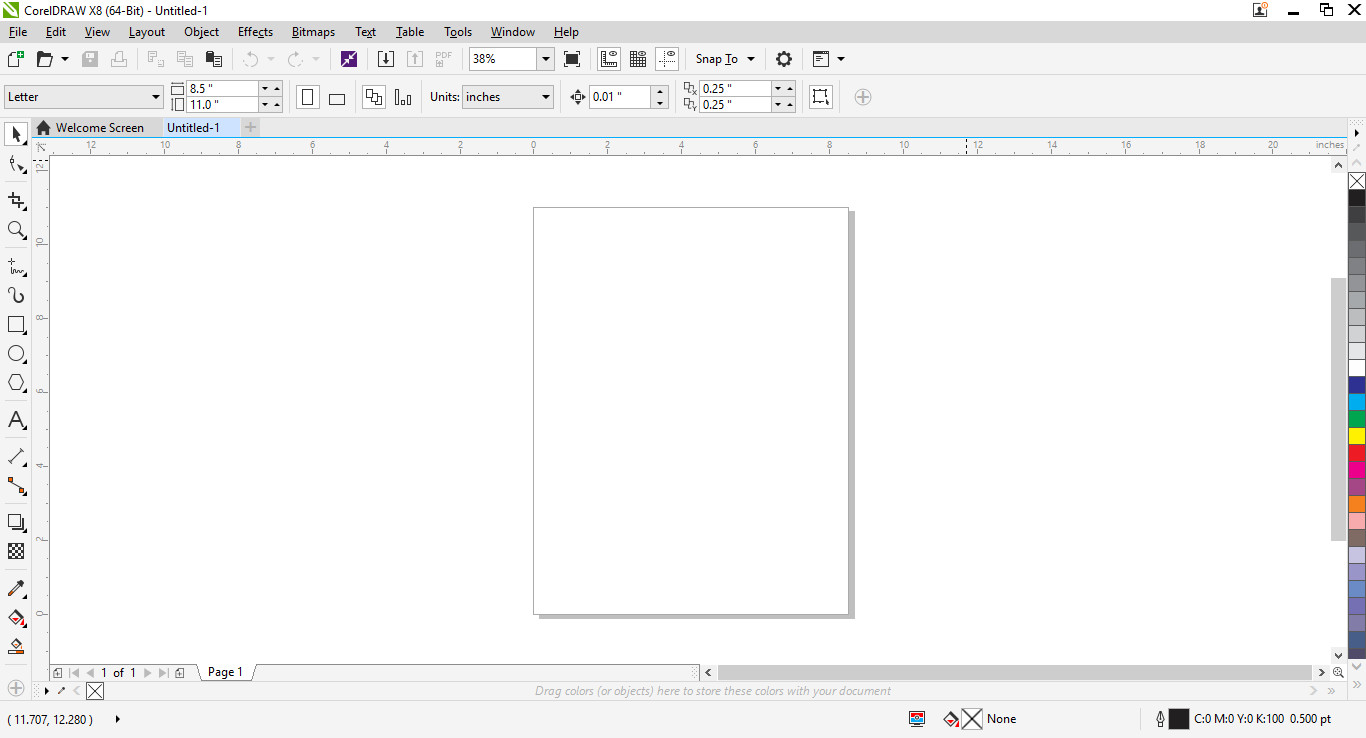Viewport: 1366px width, 738px height.
Task: Open the page size Letter dropdown
Action: pyautogui.click(x=156, y=97)
